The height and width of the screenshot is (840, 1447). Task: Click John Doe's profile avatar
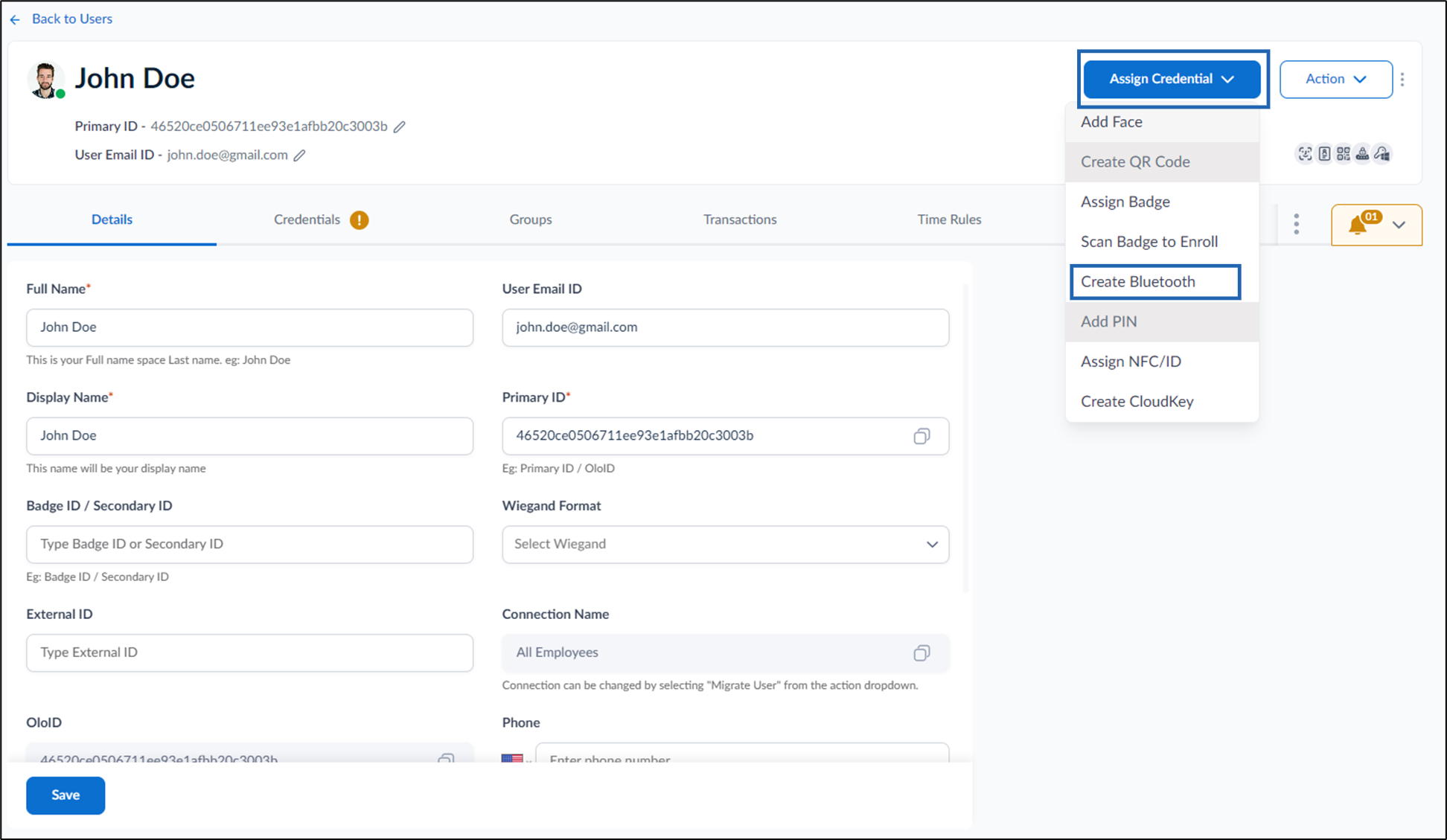pyautogui.click(x=45, y=80)
